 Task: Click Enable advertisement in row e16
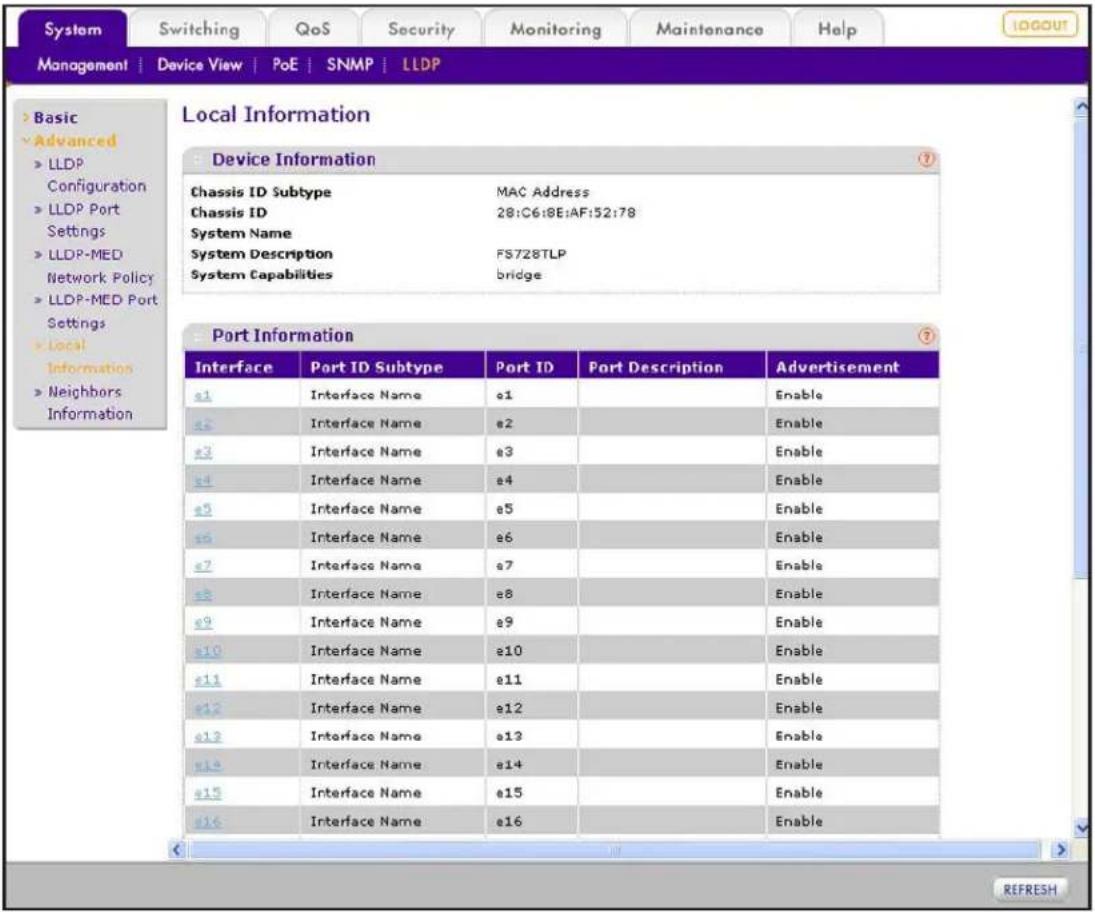pos(799,822)
